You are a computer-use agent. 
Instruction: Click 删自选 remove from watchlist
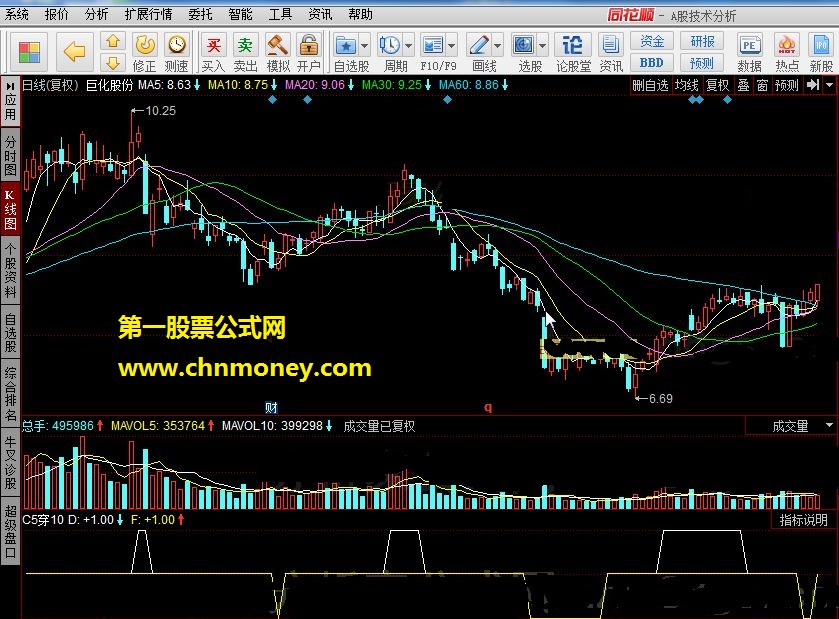650,85
